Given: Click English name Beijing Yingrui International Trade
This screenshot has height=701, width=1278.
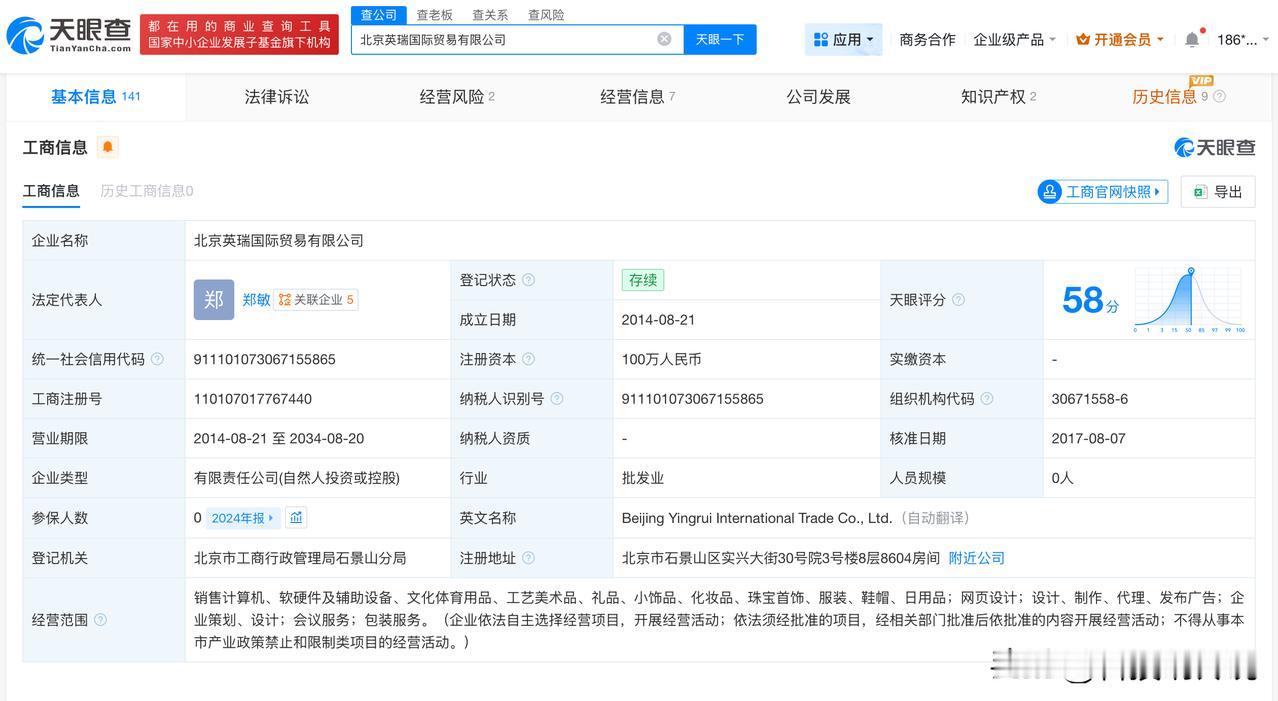Looking at the screenshot, I should [757, 518].
